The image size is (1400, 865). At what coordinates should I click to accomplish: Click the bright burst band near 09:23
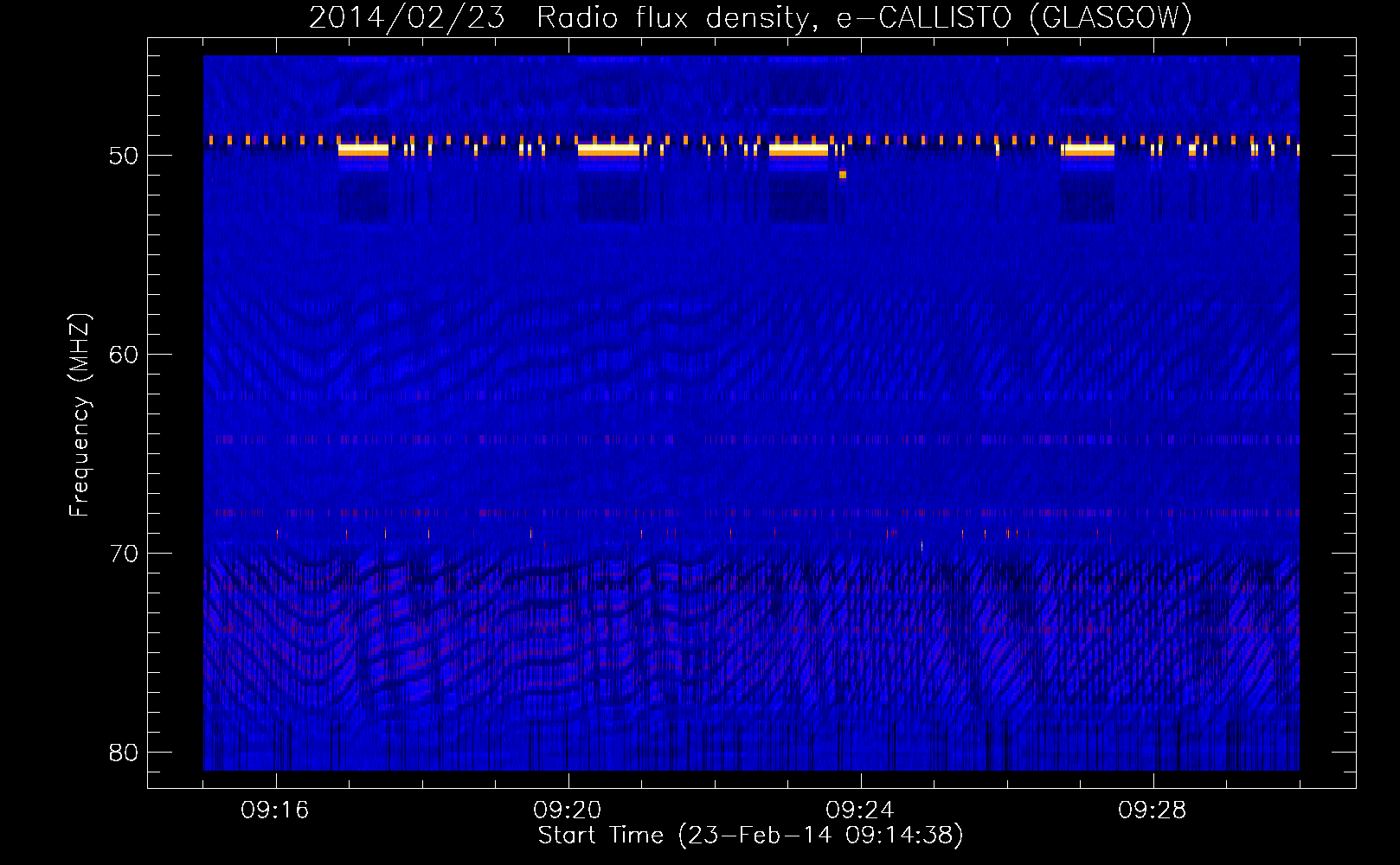tap(799, 150)
